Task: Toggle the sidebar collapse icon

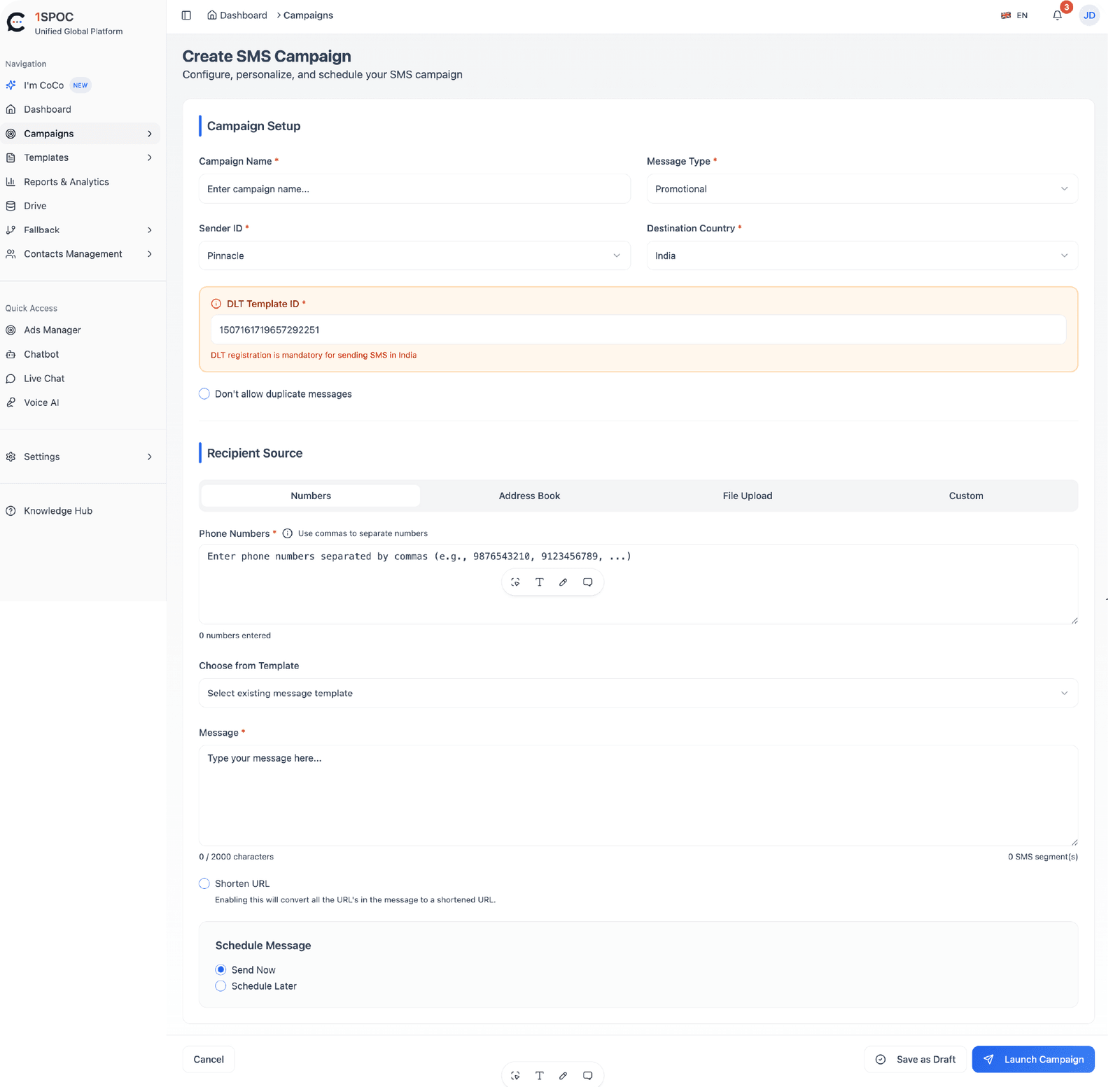Action: (186, 15)
